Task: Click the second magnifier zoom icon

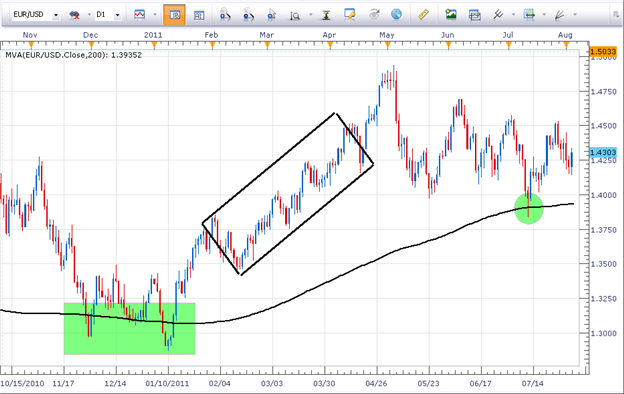Action: [x=248, y=15]
